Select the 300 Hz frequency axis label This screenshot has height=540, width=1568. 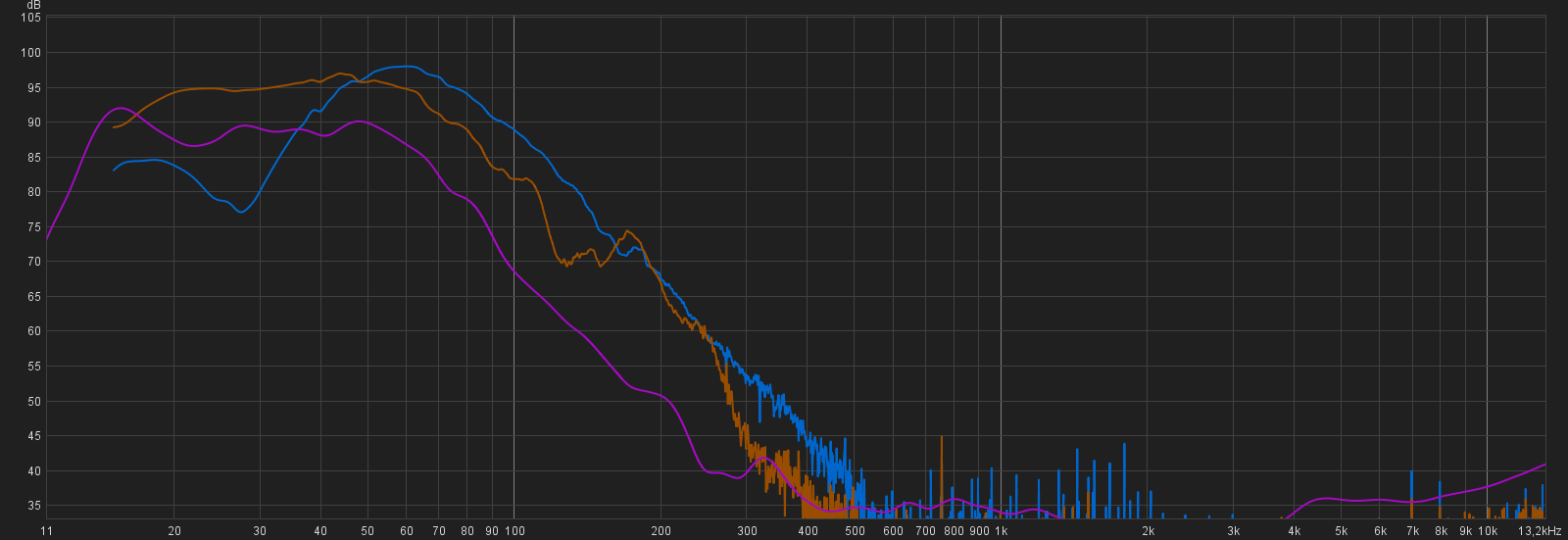tap(748, 531)
